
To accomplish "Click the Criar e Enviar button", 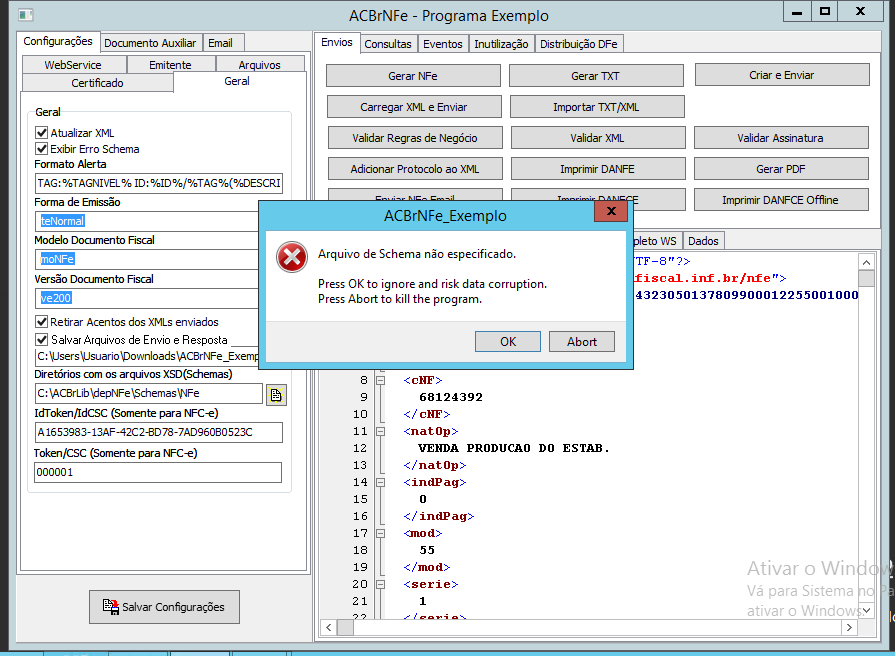I will pyautogui.click(x=782, y=75).
